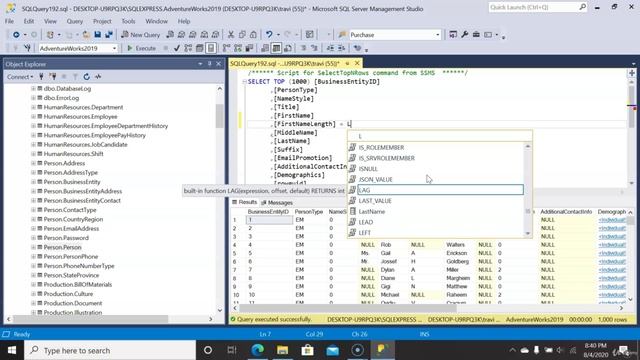
Task: Select Person.EmailAddress in Object Explorer
Action: point(71,229)
